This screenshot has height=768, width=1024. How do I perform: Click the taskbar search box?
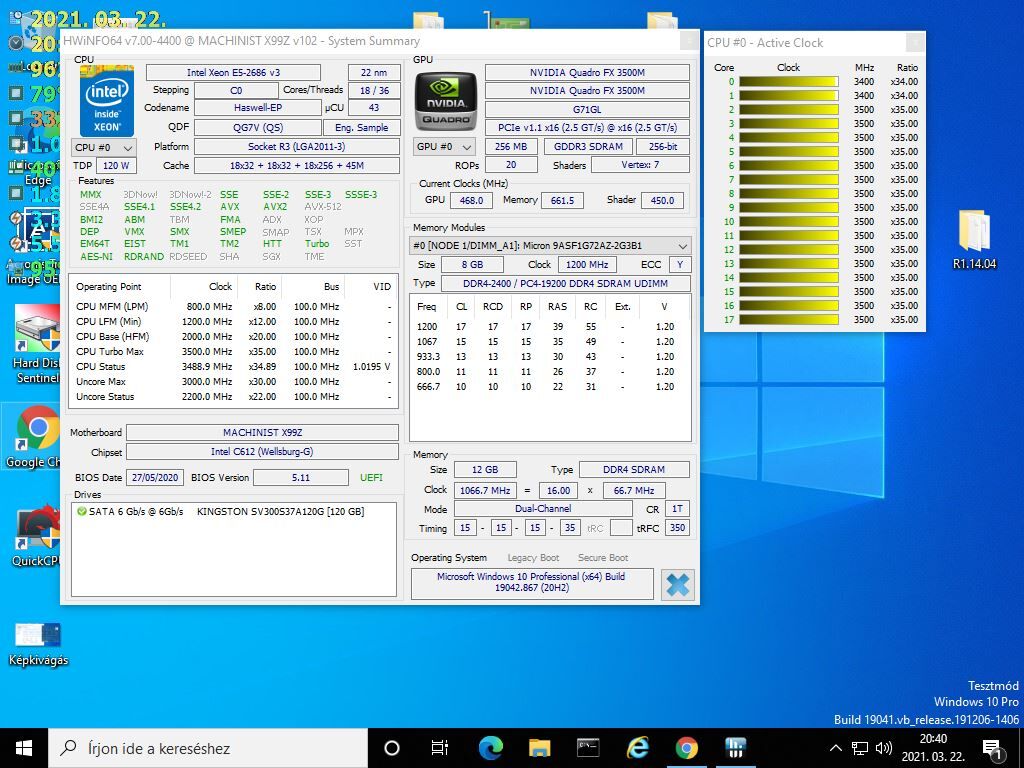208,748
